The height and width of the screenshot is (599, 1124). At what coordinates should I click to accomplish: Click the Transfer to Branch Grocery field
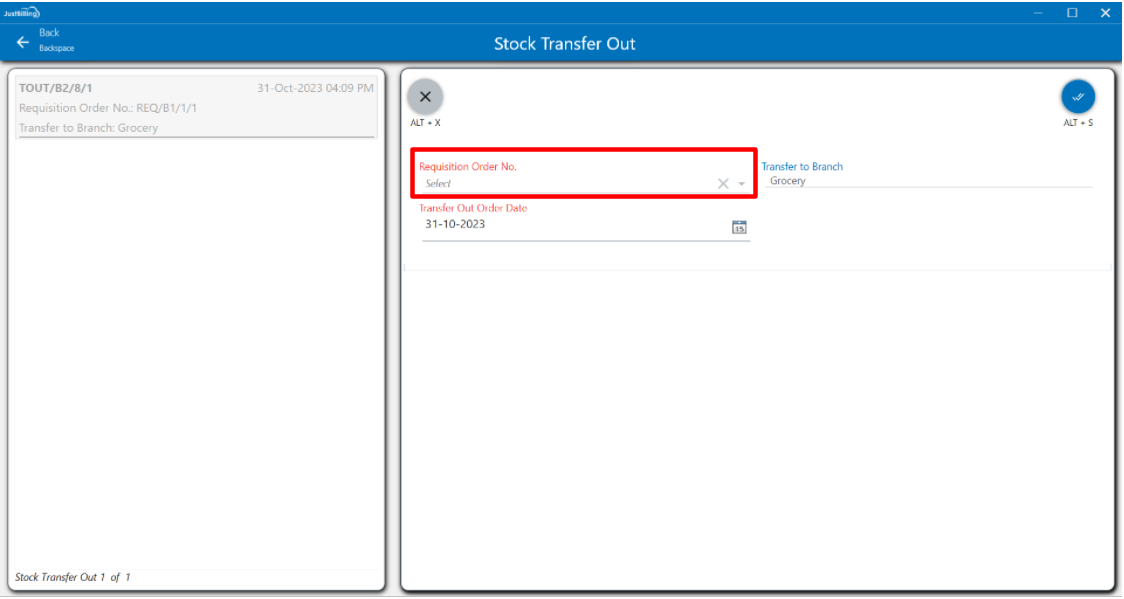click(925, 181)
